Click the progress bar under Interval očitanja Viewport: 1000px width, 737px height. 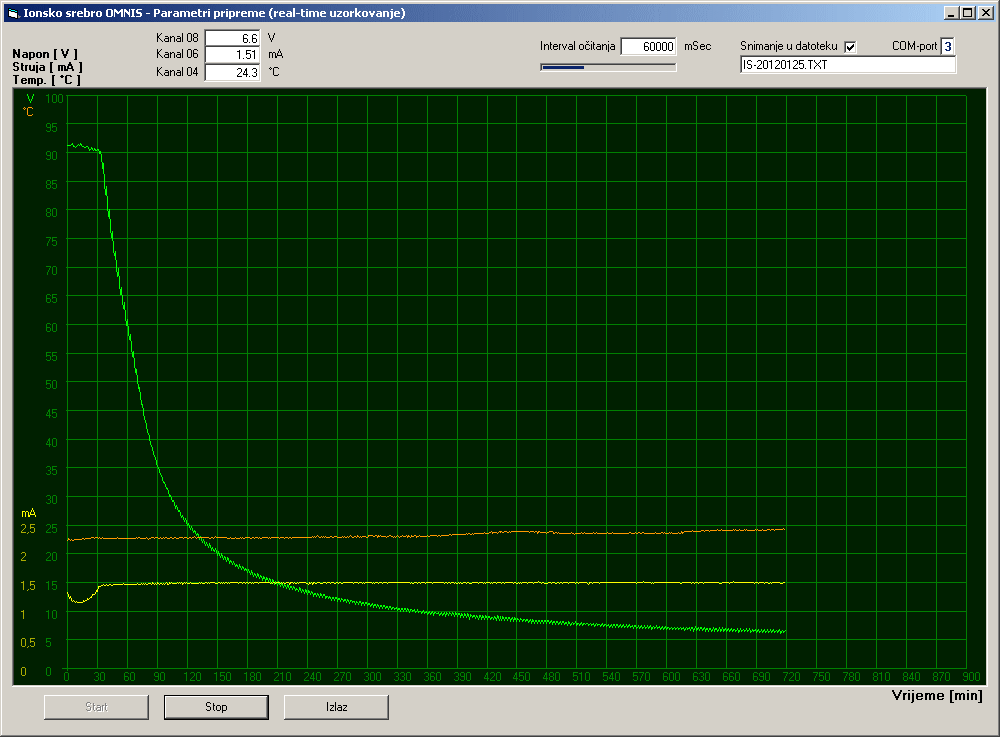point(608,67)
